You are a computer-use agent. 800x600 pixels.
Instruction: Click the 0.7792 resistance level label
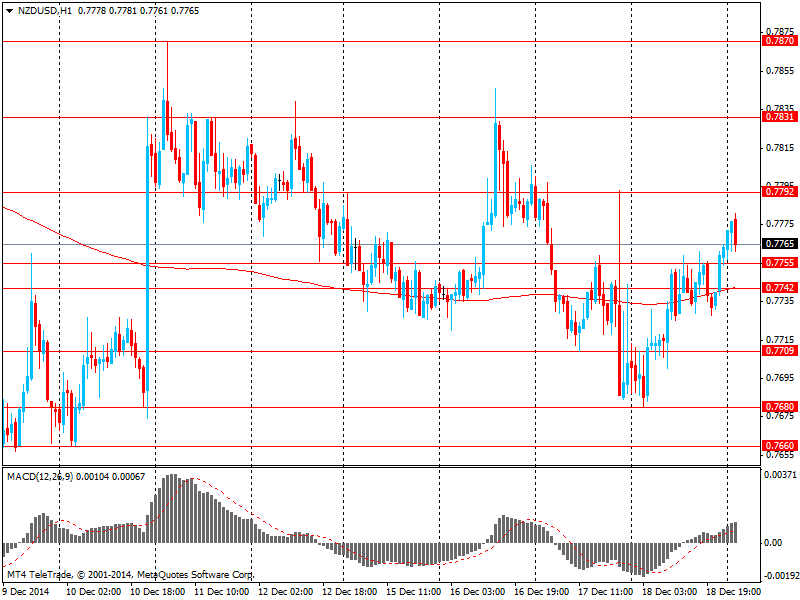(779, 191)
